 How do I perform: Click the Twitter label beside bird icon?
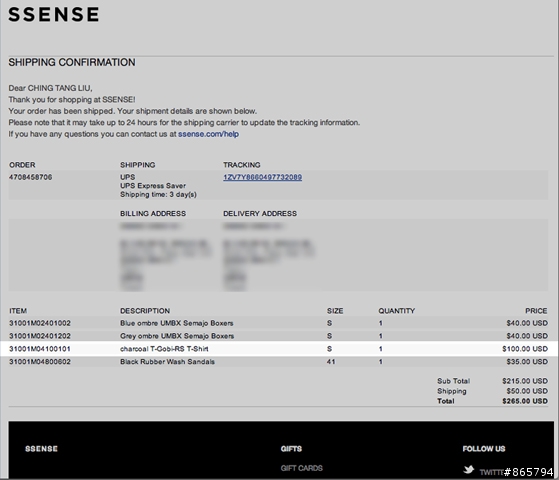[x=491, y=472]
